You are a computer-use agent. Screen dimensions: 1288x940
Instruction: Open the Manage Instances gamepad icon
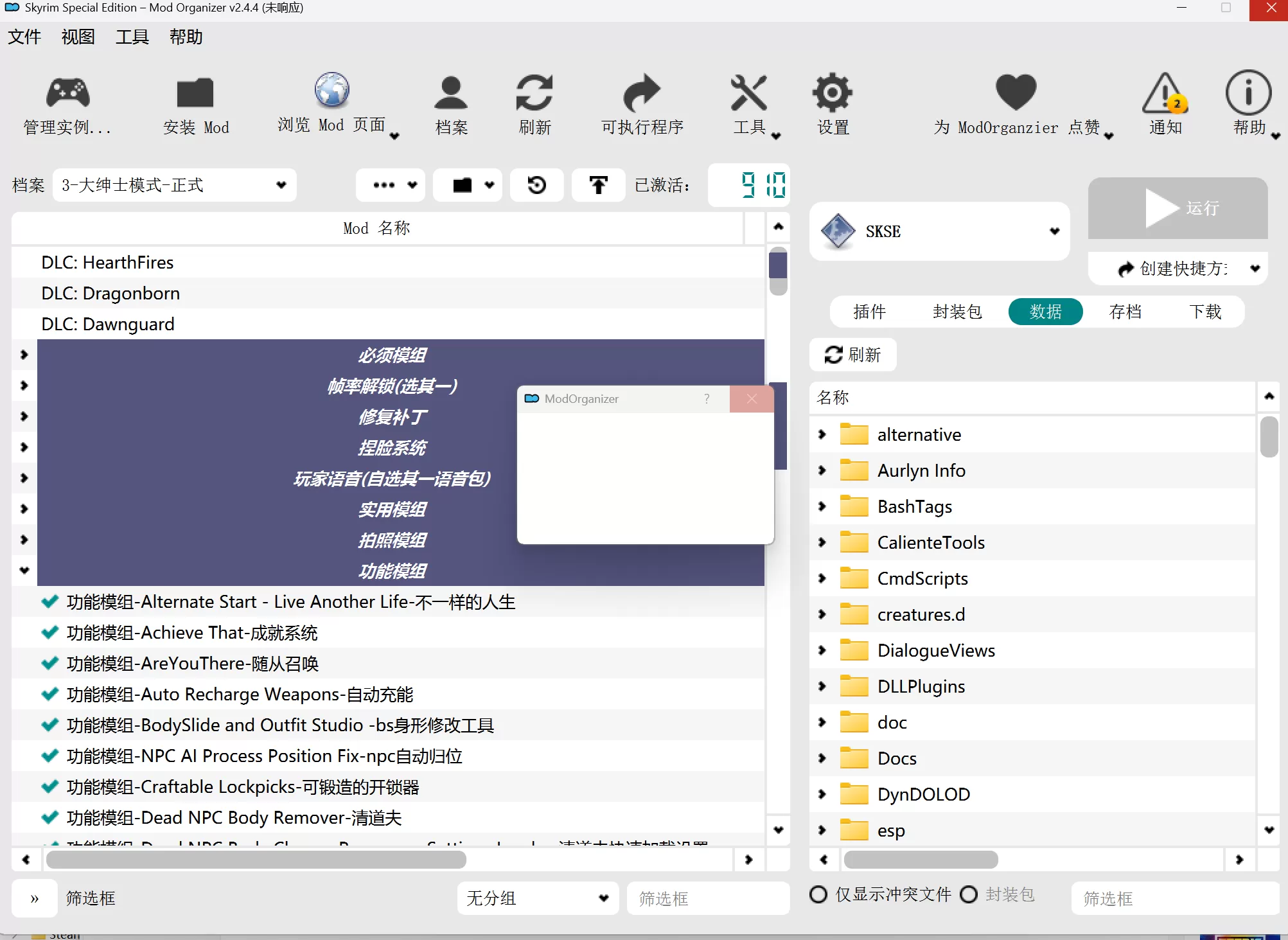tap(67, 93)
